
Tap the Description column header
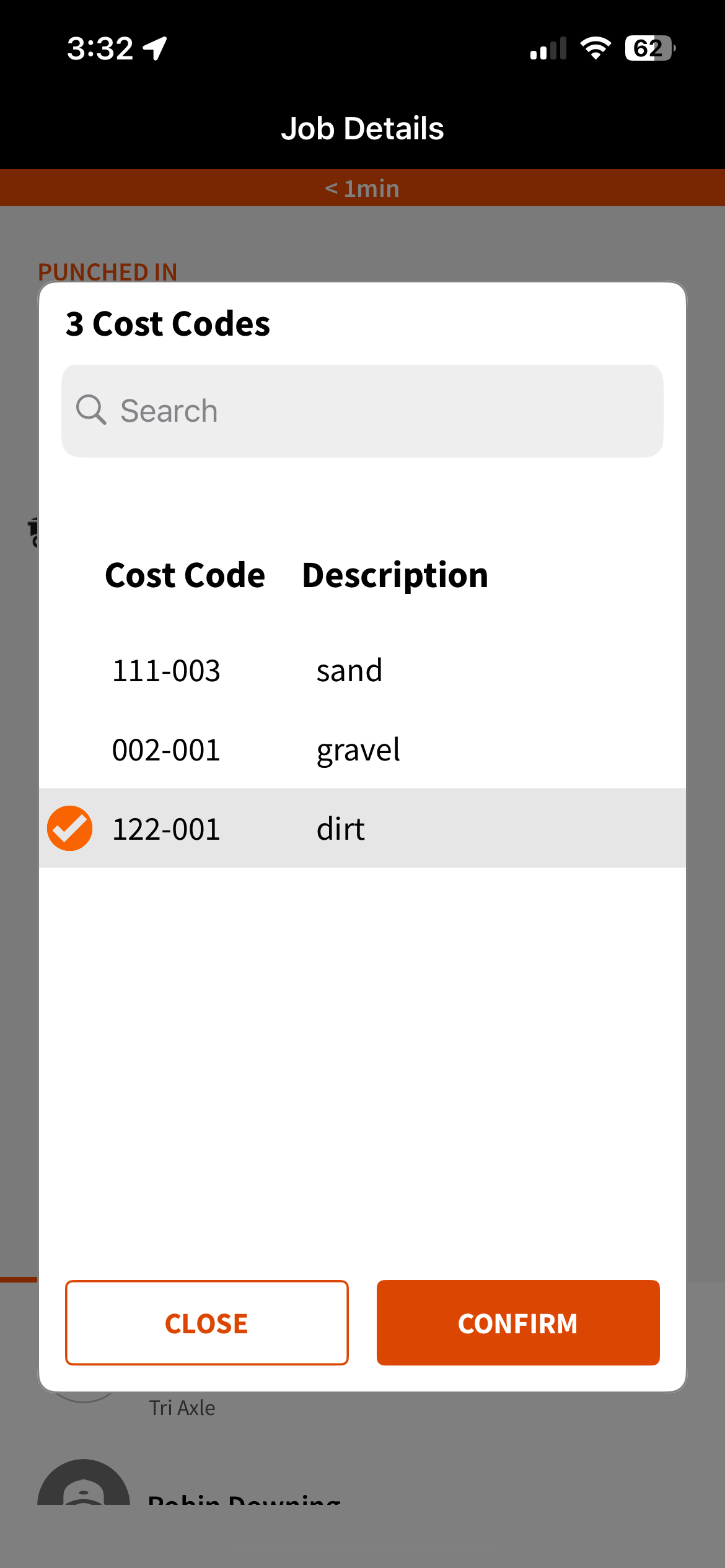tap(395, 575)
